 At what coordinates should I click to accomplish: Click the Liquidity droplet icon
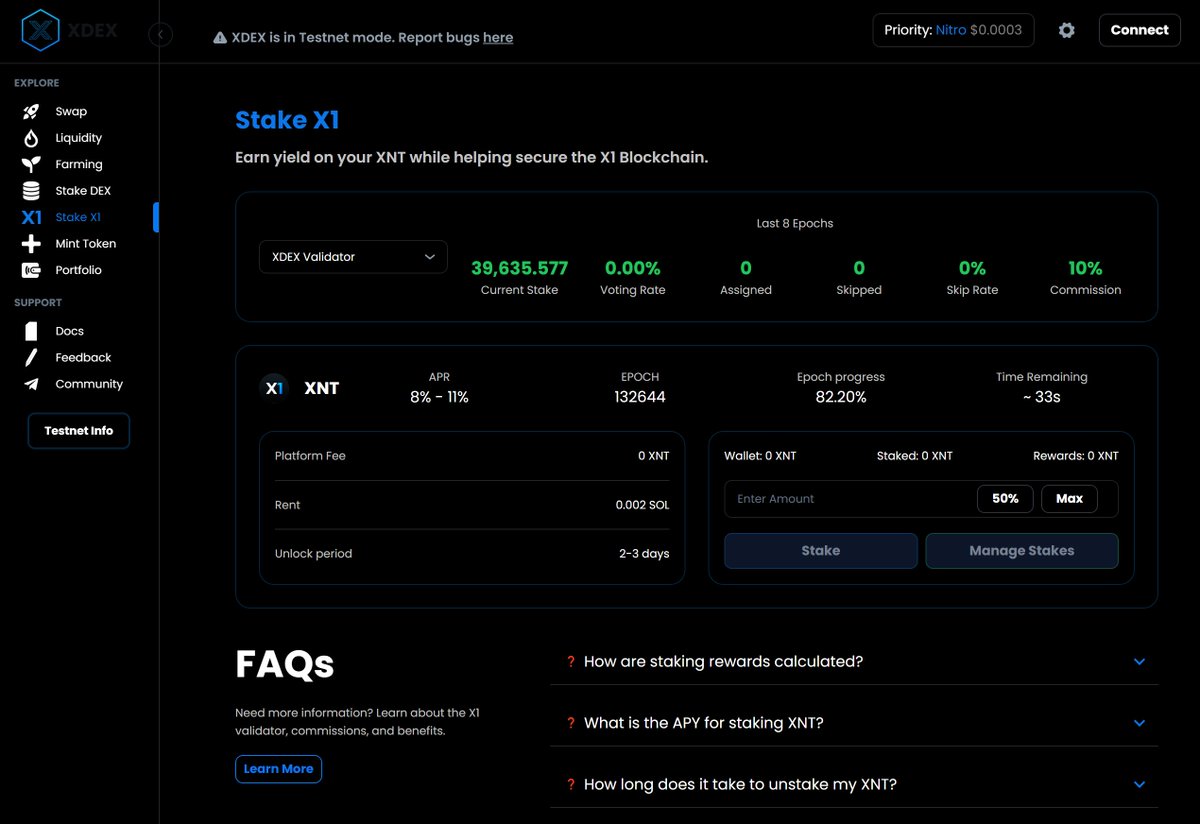(x=32, y=138)
